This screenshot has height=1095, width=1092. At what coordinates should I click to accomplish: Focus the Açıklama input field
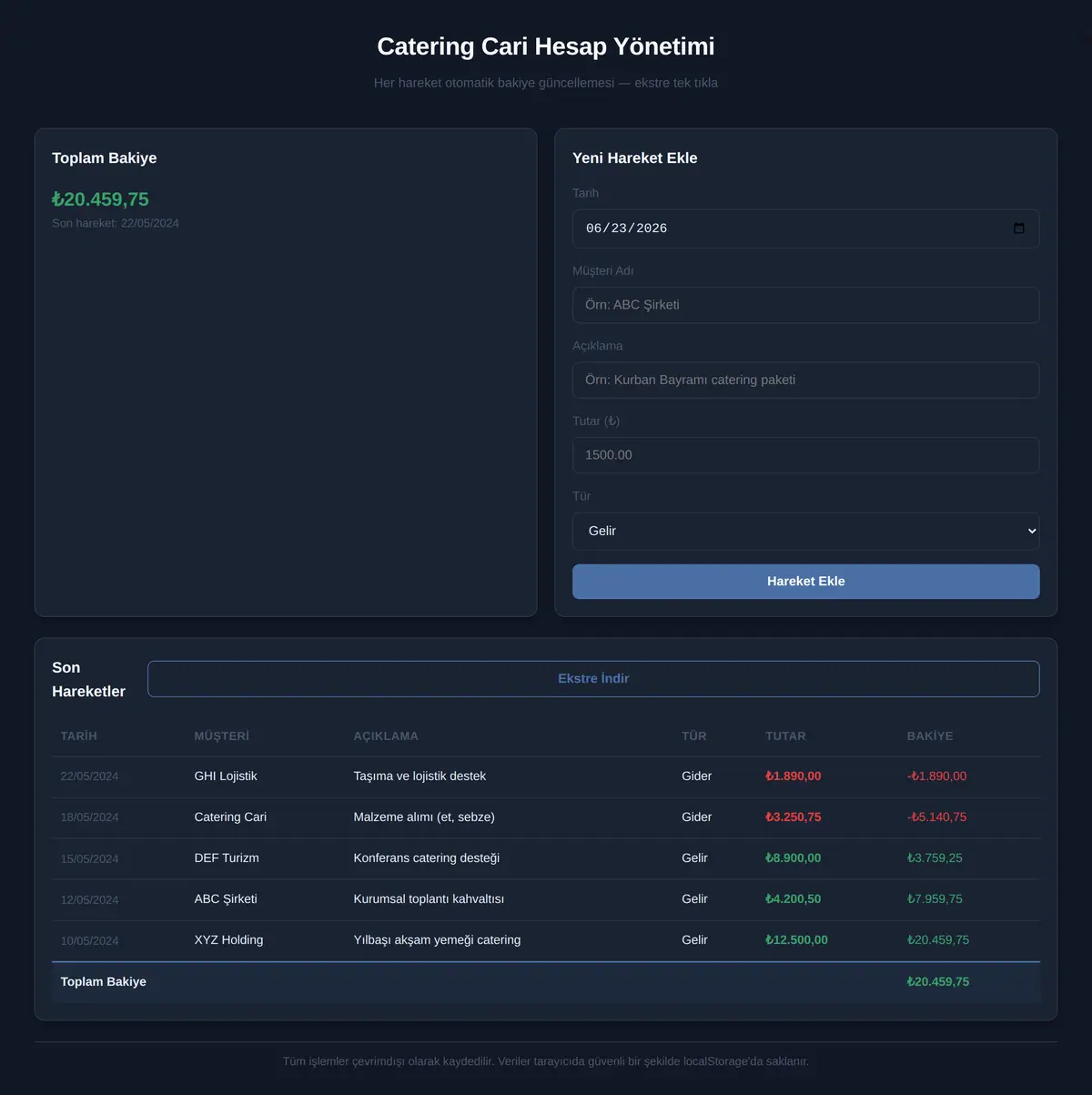tap(805, 380)
